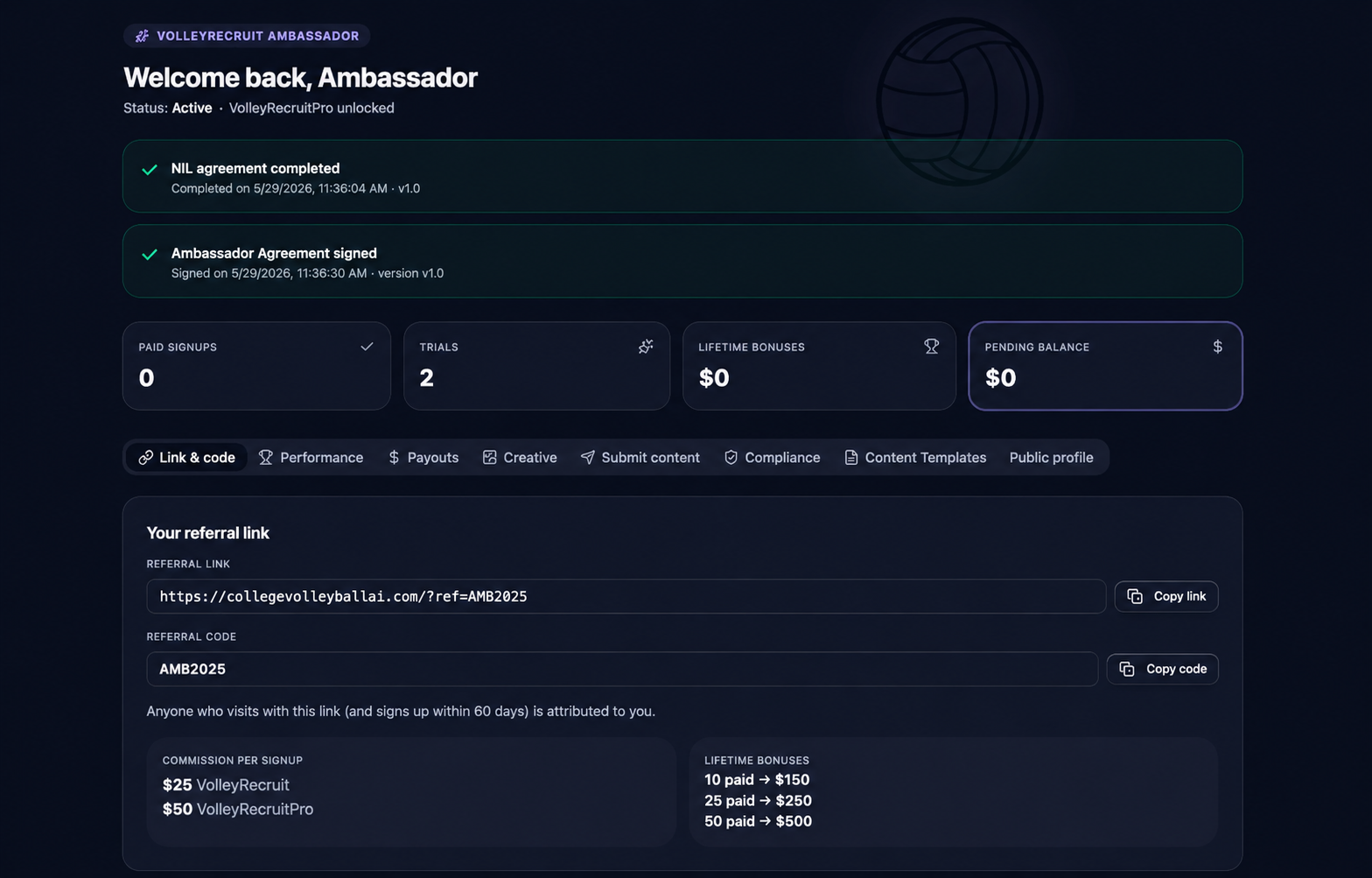
Task: Select the Trials stat card
Action: 536,366
